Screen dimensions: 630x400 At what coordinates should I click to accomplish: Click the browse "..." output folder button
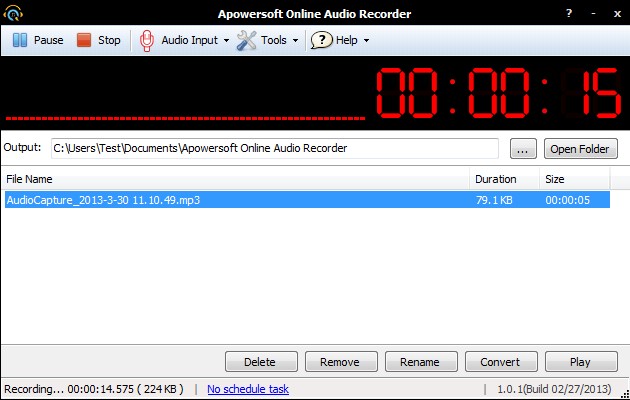523,149
